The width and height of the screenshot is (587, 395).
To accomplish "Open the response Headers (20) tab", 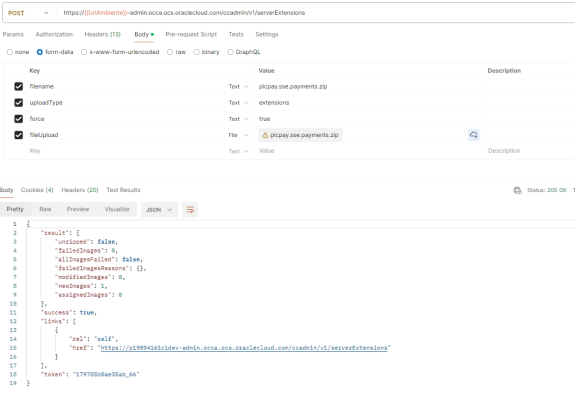I will pos(80,190).
